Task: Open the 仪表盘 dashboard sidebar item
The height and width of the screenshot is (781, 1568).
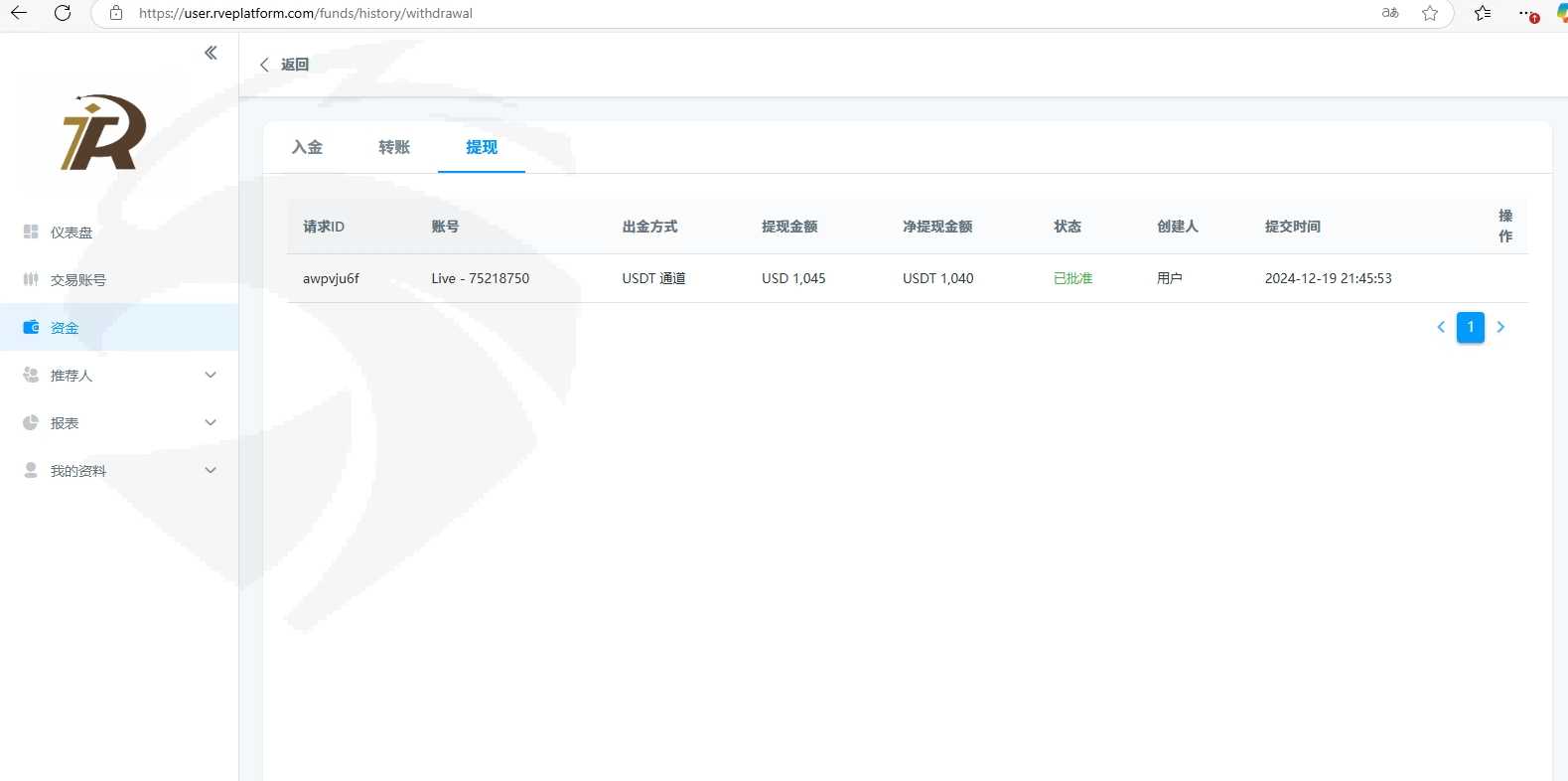Action: coord(71,233)
